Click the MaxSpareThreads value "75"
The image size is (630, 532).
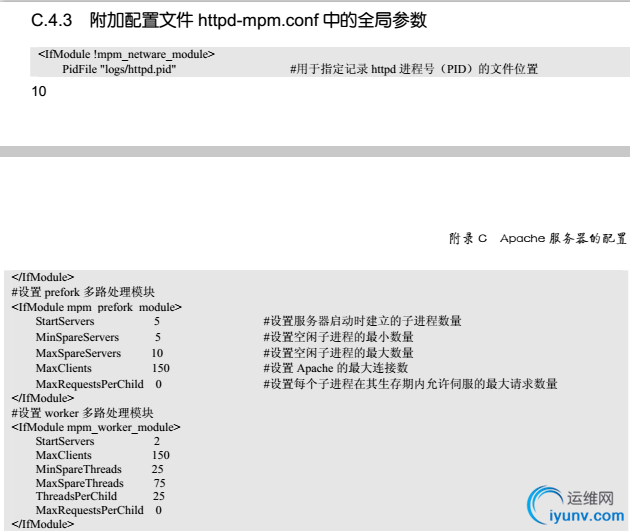click(160, 483)
